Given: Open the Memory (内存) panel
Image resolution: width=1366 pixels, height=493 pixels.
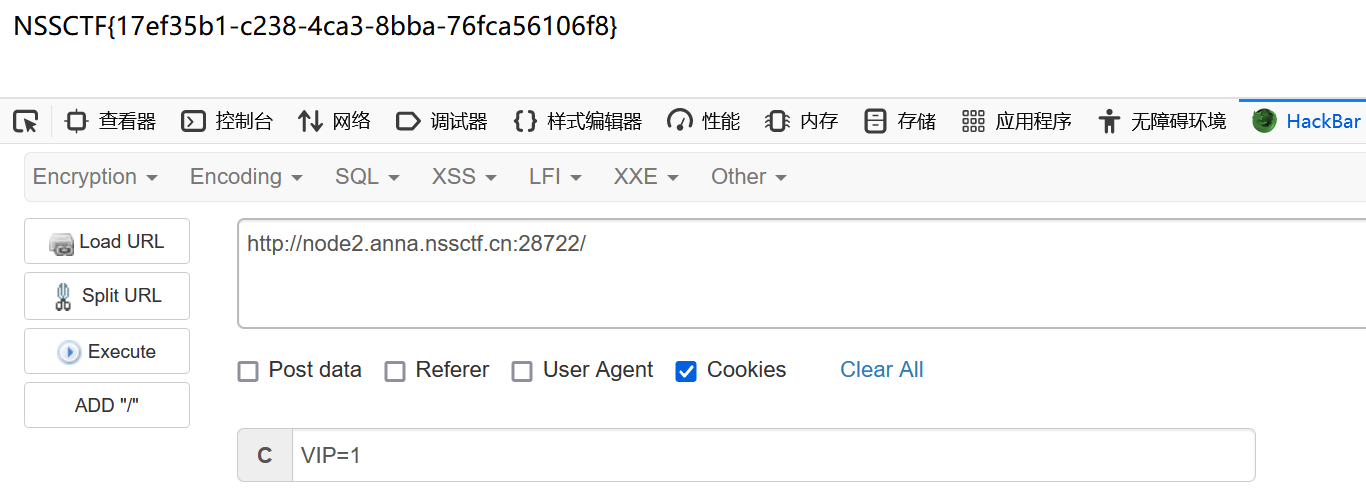Looking at the screenshot, I should [801, 122].
